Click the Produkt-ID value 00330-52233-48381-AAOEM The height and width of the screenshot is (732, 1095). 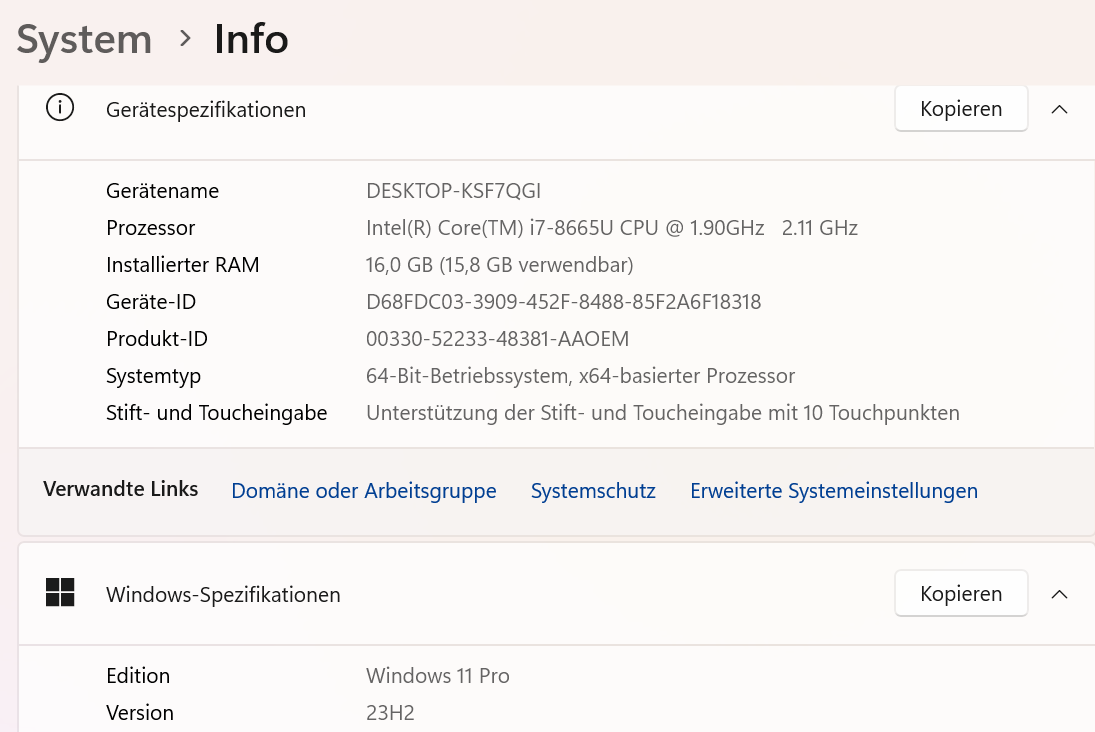pos(497,339)
